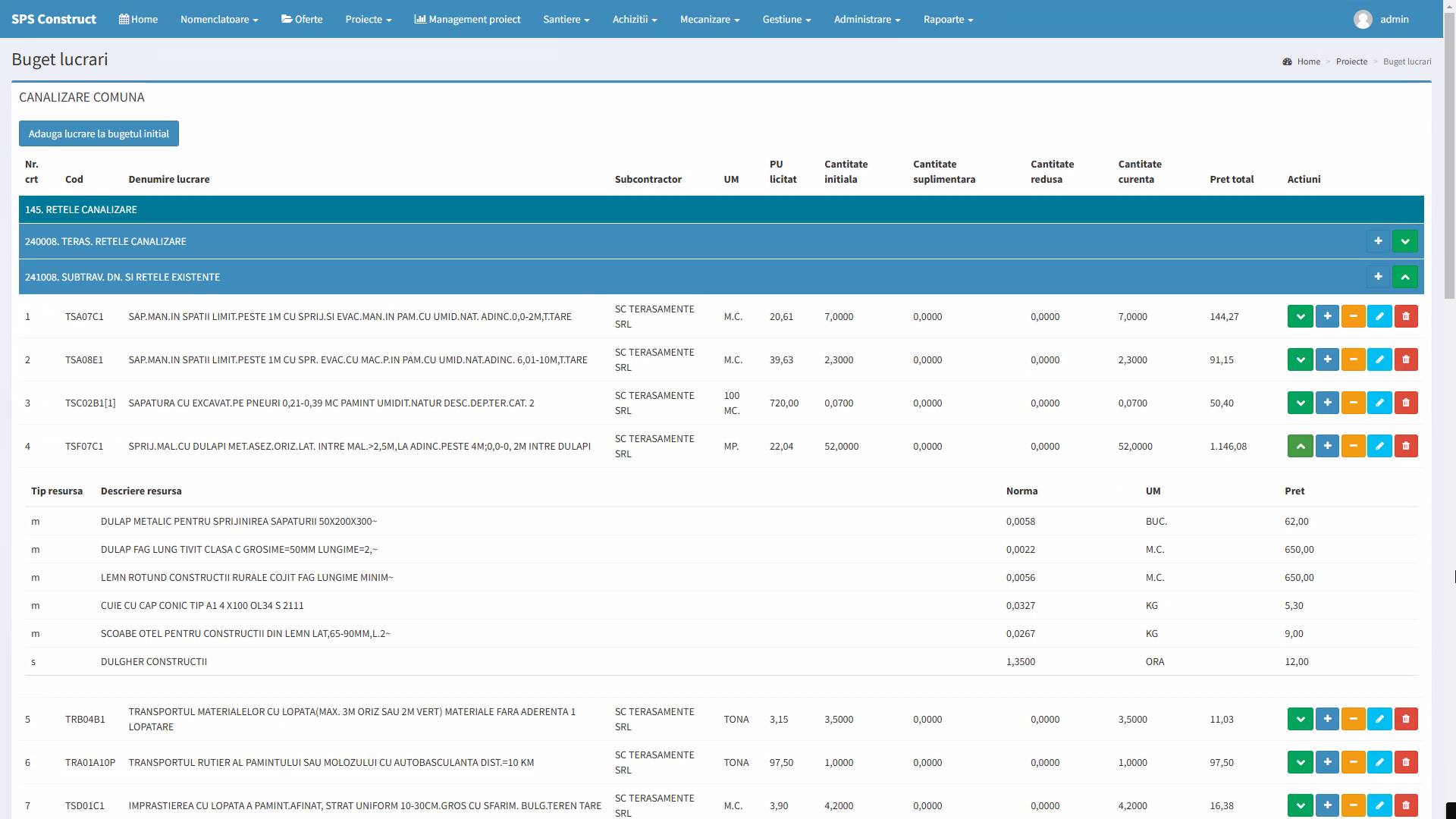Viewport: 1456px width, 819px height.
Task: Open the Rapoarte dropdown menu
Action: click(948, 20)
